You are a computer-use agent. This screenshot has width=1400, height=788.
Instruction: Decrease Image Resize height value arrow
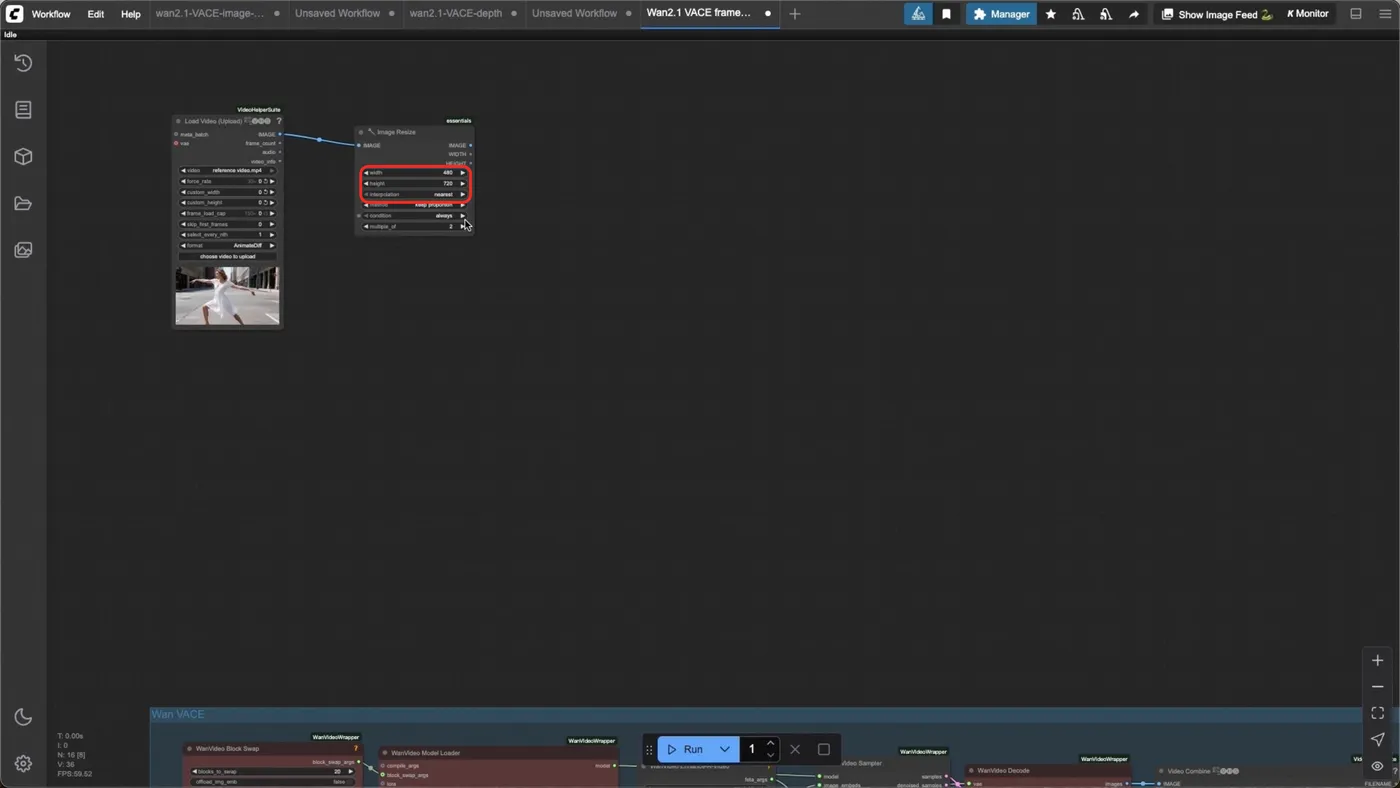(x=366, y=184)
